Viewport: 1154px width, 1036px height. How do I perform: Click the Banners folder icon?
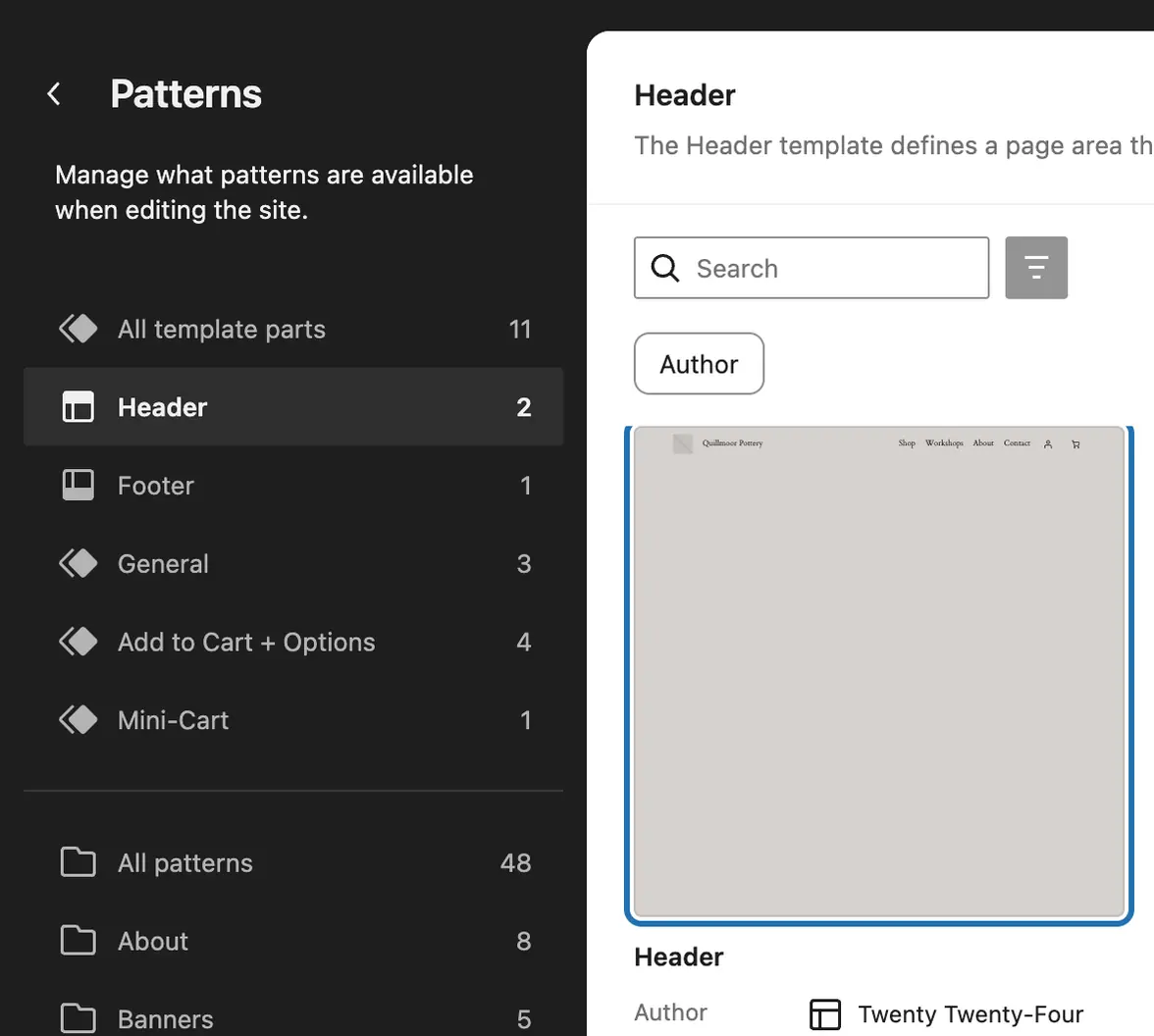point(79,1019)
